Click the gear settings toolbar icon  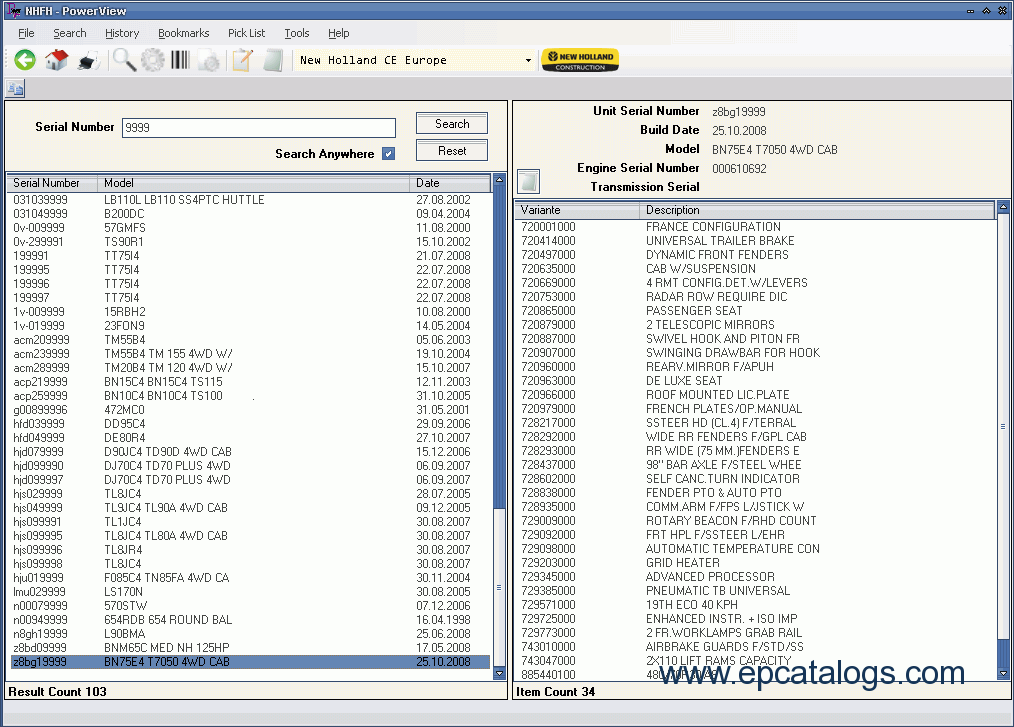point(153,60)
